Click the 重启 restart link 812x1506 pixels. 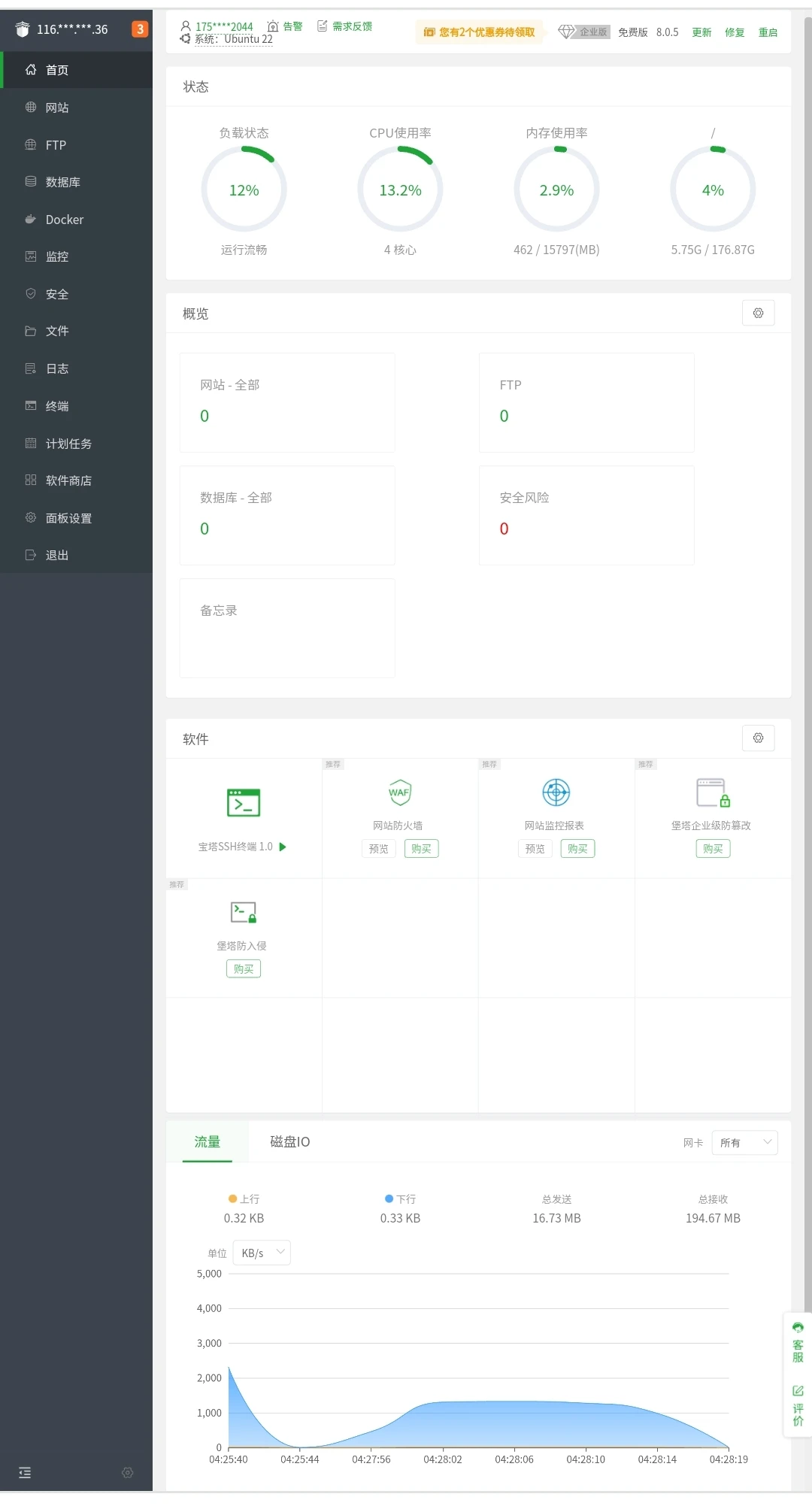click(x=768, y=32)
